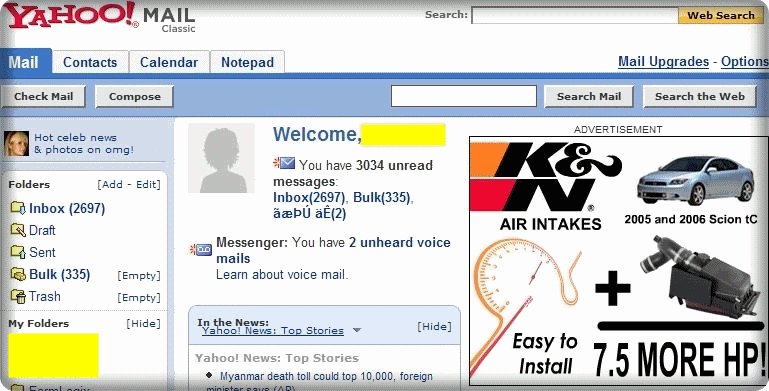This screenshot has width=769, height=391.
Task: Click Learn about voice mail
Action: (282, 275)
